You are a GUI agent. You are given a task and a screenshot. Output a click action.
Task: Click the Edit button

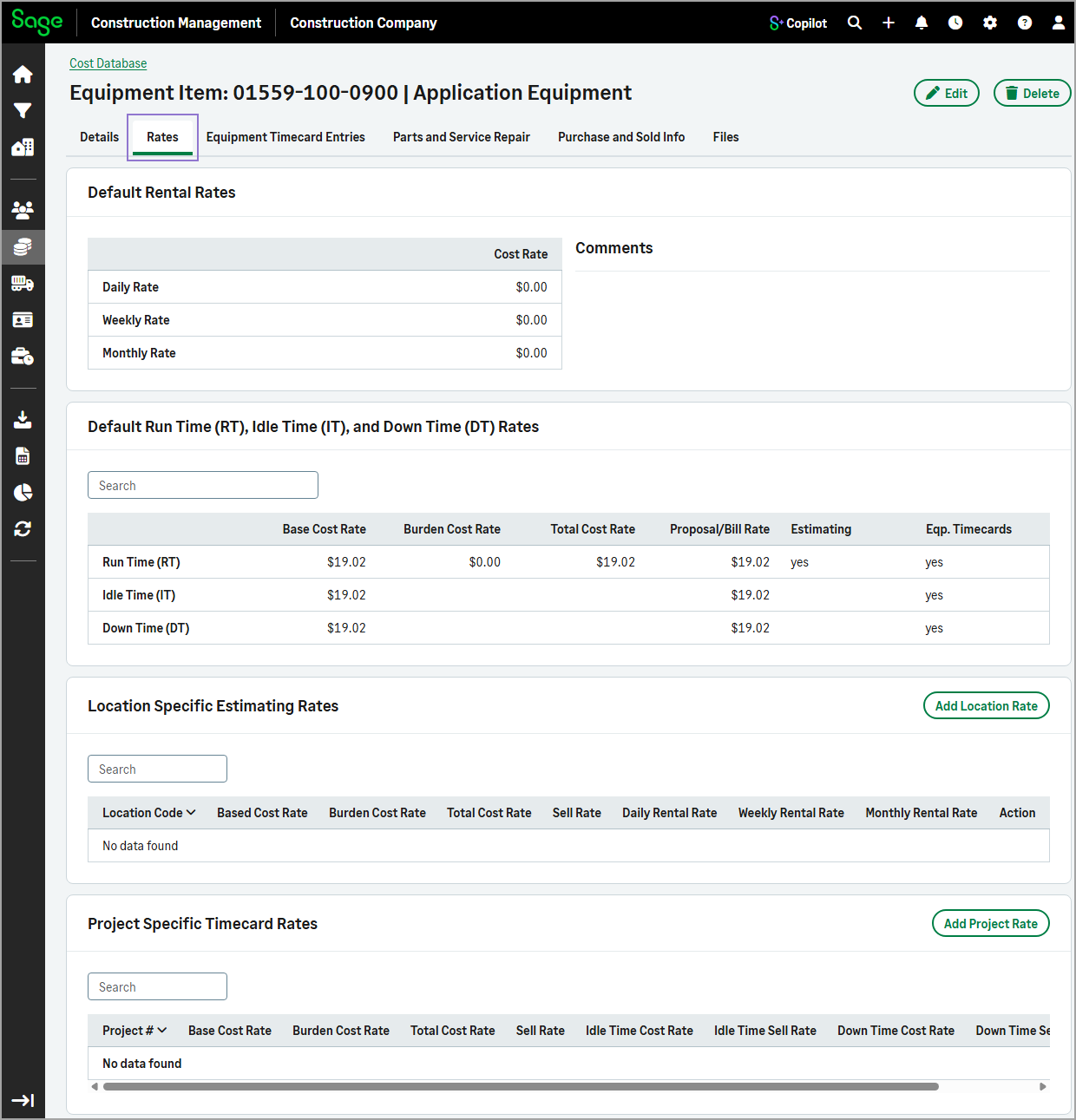947,93
